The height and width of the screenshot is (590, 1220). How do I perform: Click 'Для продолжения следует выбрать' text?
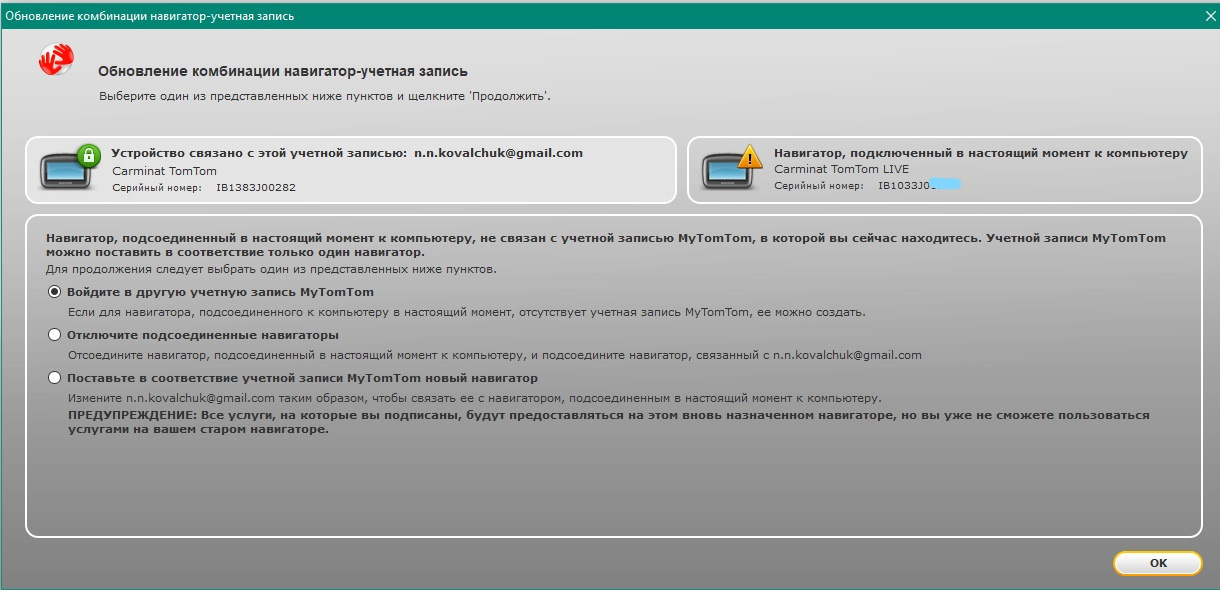(271, 270)
